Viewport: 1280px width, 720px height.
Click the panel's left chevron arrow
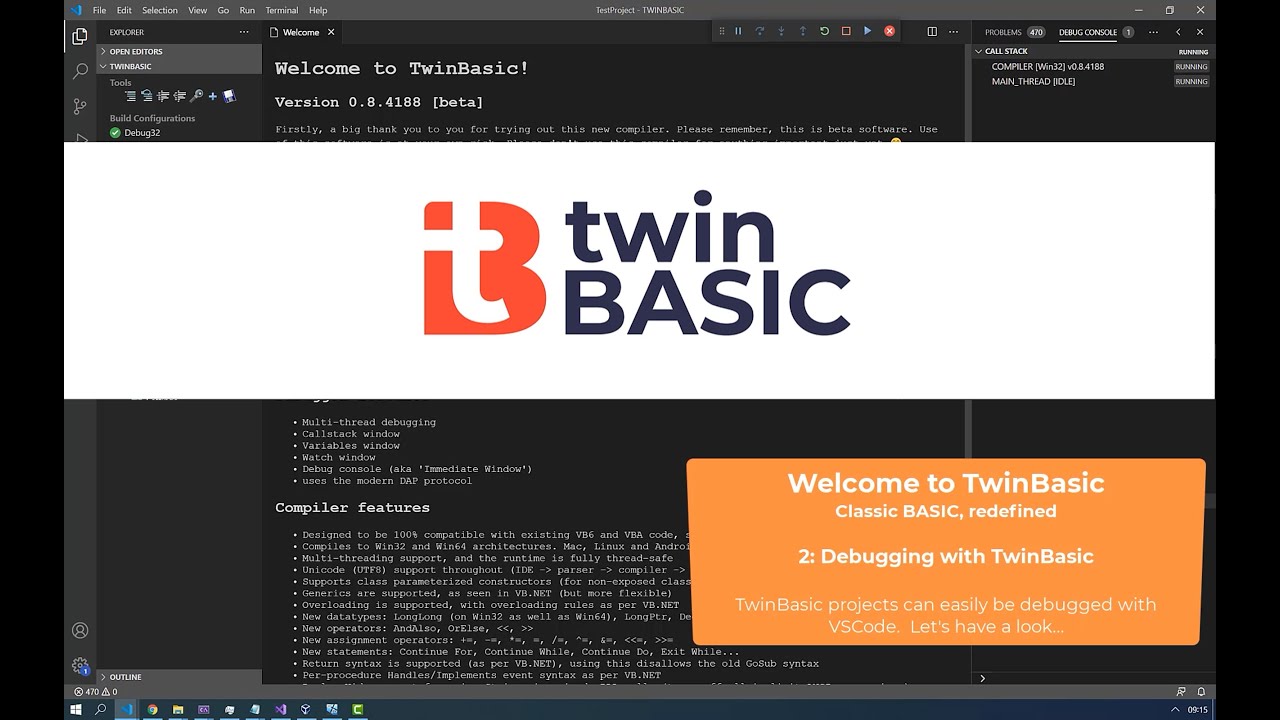(1178, 32)
